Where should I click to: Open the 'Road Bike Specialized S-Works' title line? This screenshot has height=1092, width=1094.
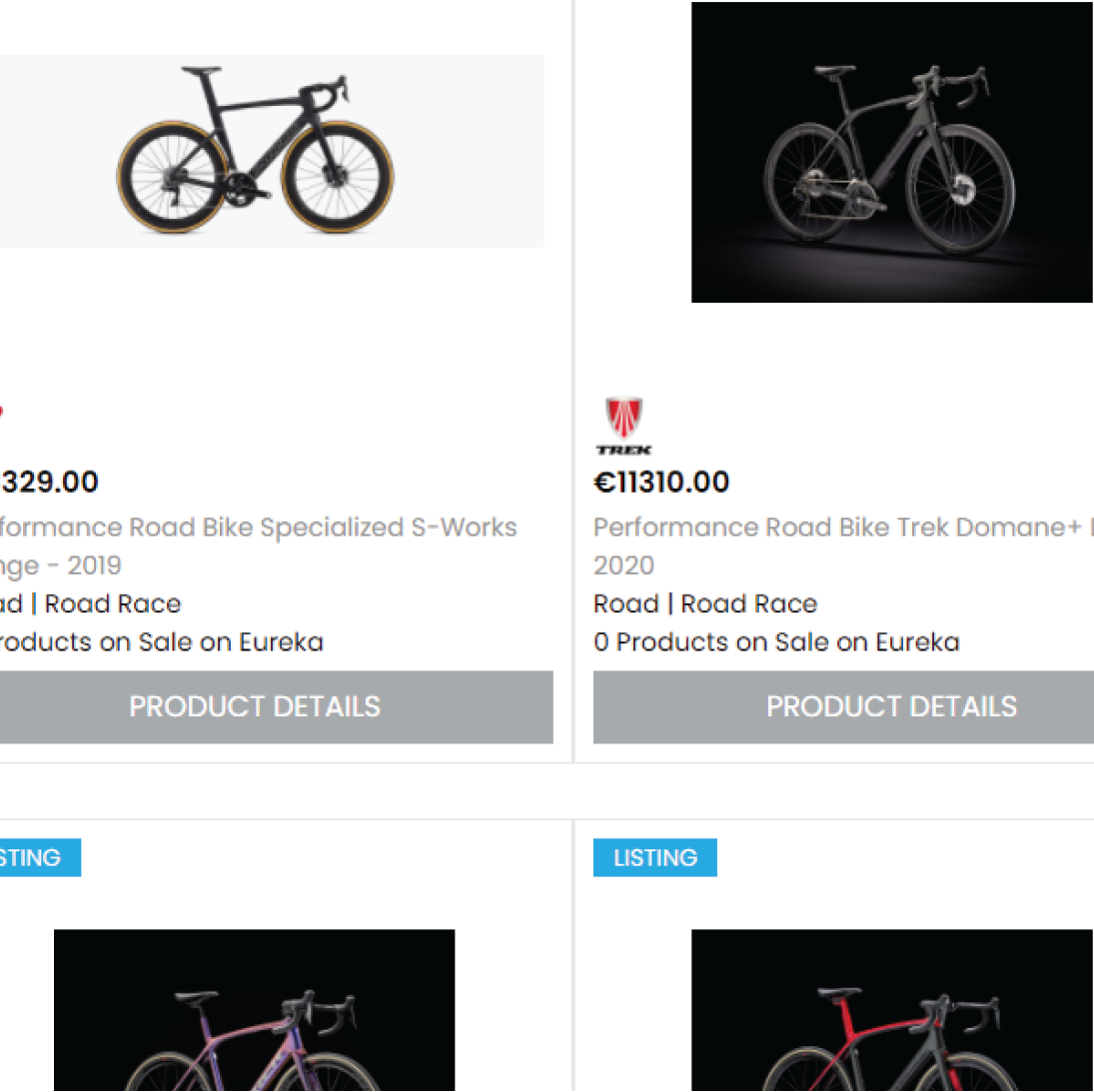[x=260, y=527]
